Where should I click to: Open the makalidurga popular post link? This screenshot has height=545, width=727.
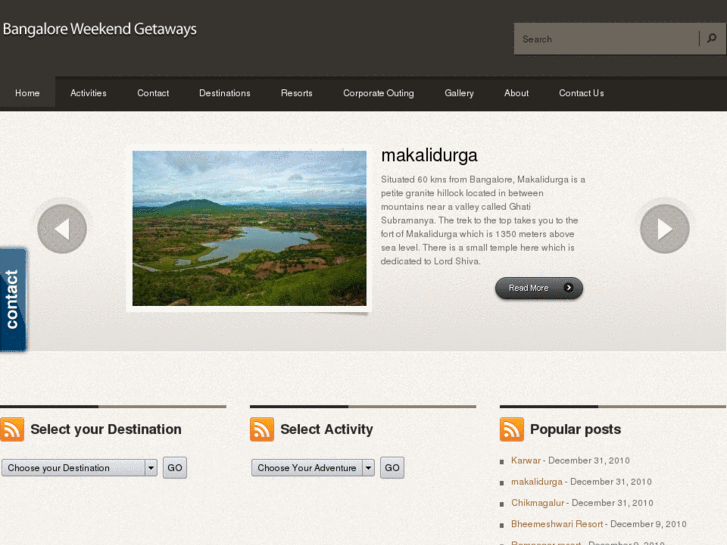click(x=537, y=481)
